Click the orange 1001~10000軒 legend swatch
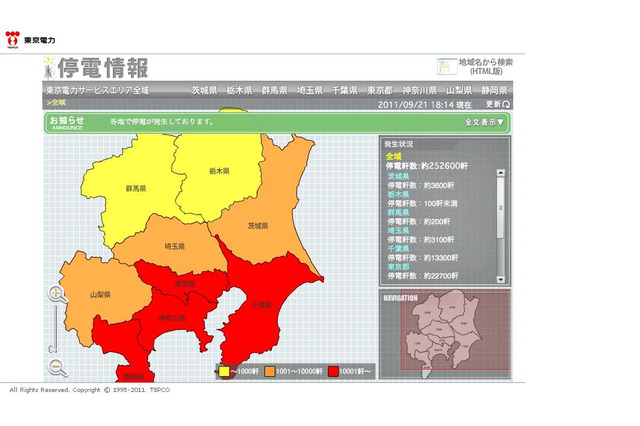640x426 pixels. (269, 371)
